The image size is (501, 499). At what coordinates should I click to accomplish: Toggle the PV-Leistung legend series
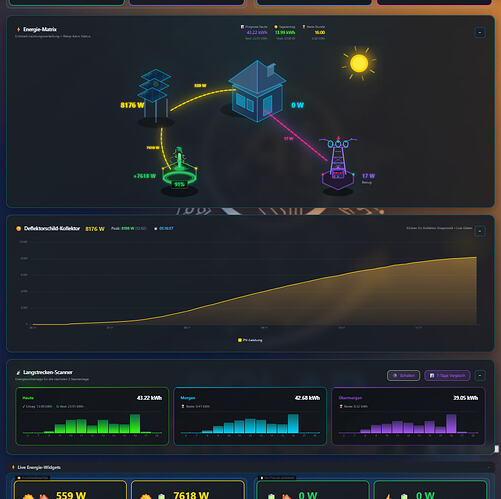point(250,340)
